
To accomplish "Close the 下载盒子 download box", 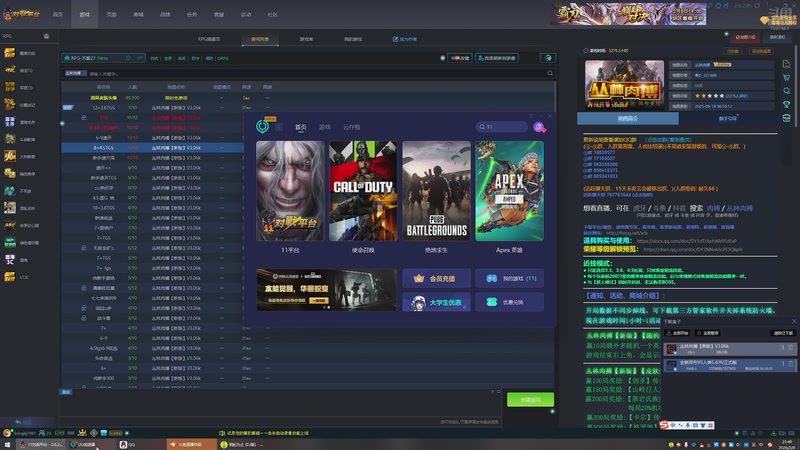I will coord(793,321).
